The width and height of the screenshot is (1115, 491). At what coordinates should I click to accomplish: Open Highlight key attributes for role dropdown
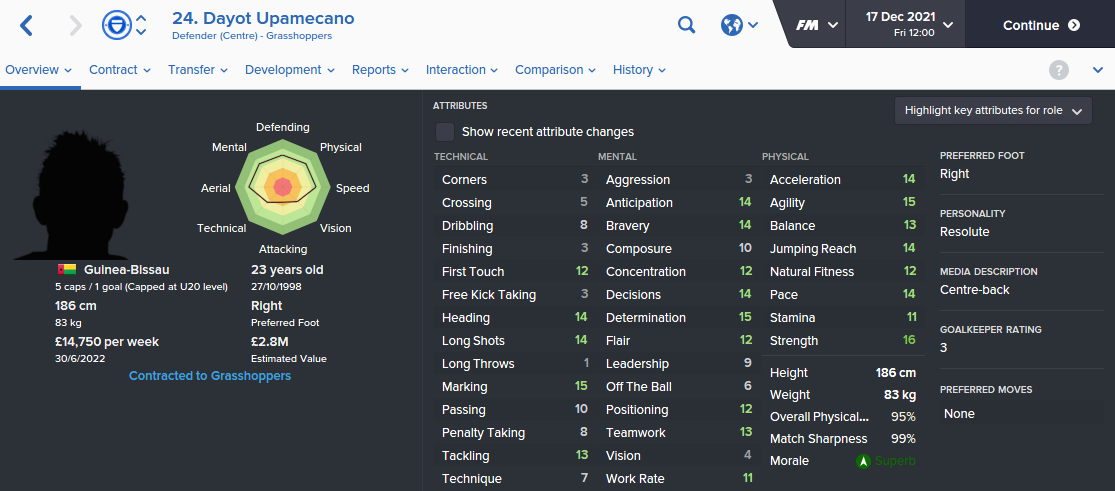click(993, 111)
